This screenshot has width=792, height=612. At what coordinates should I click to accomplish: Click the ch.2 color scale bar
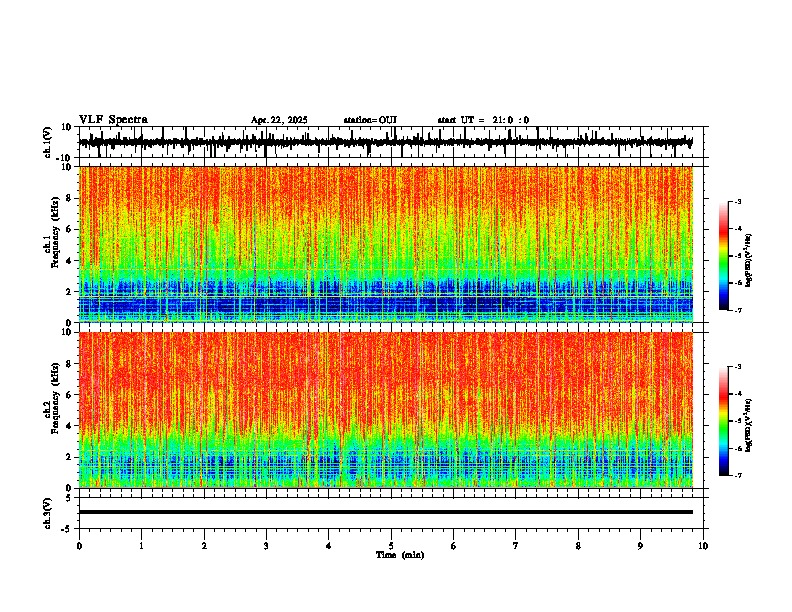tap(724, 421)
